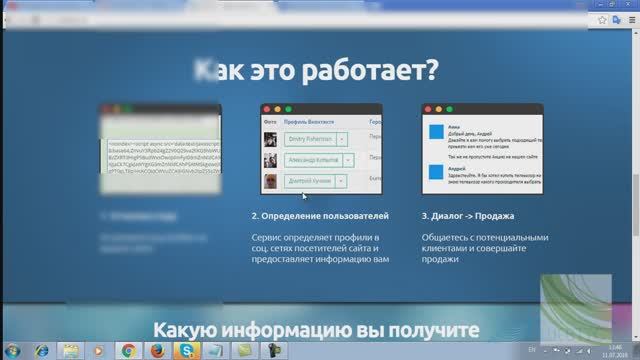
Task: Bookmark this page with the star icon
Action: [x=602, y=20]
